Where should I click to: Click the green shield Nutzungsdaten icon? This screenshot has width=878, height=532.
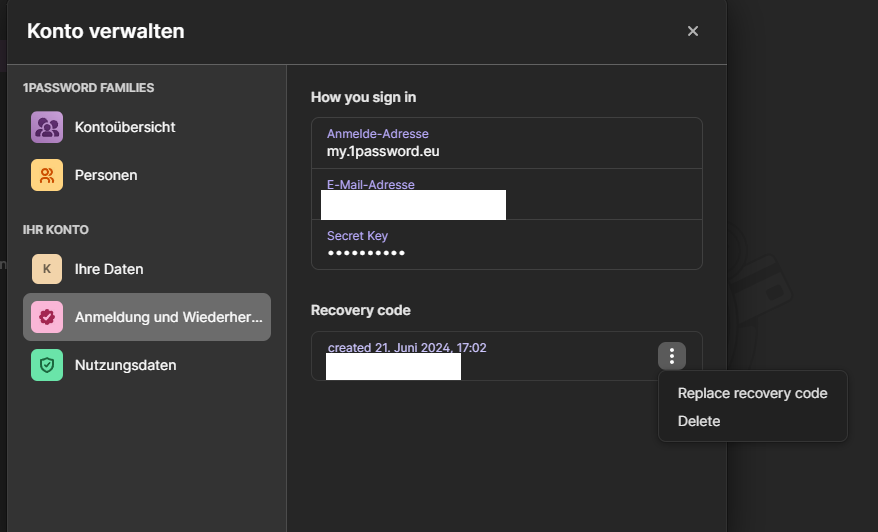click(x=47, y=365)
